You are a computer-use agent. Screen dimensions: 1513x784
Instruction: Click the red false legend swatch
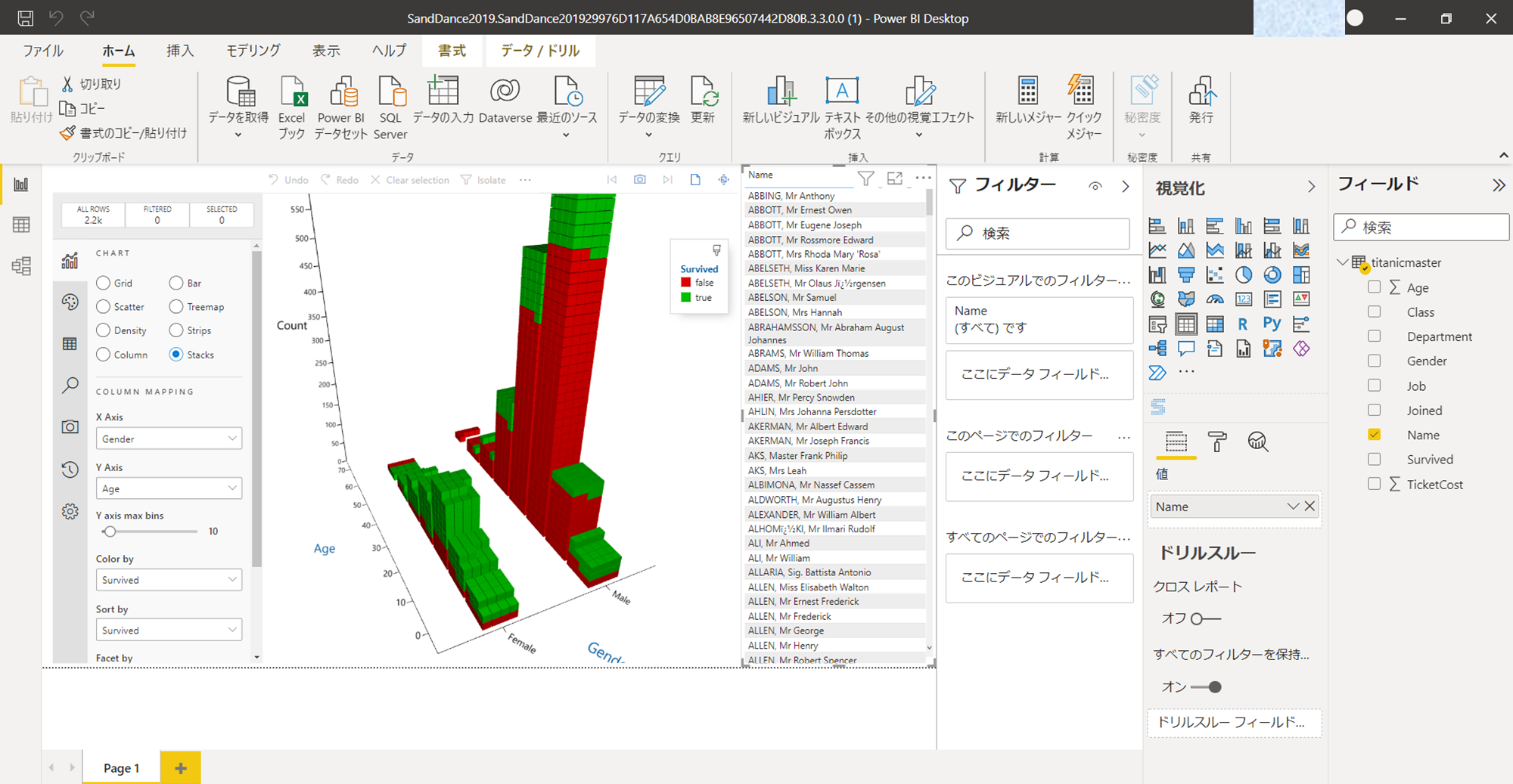(x=686, y=283)
